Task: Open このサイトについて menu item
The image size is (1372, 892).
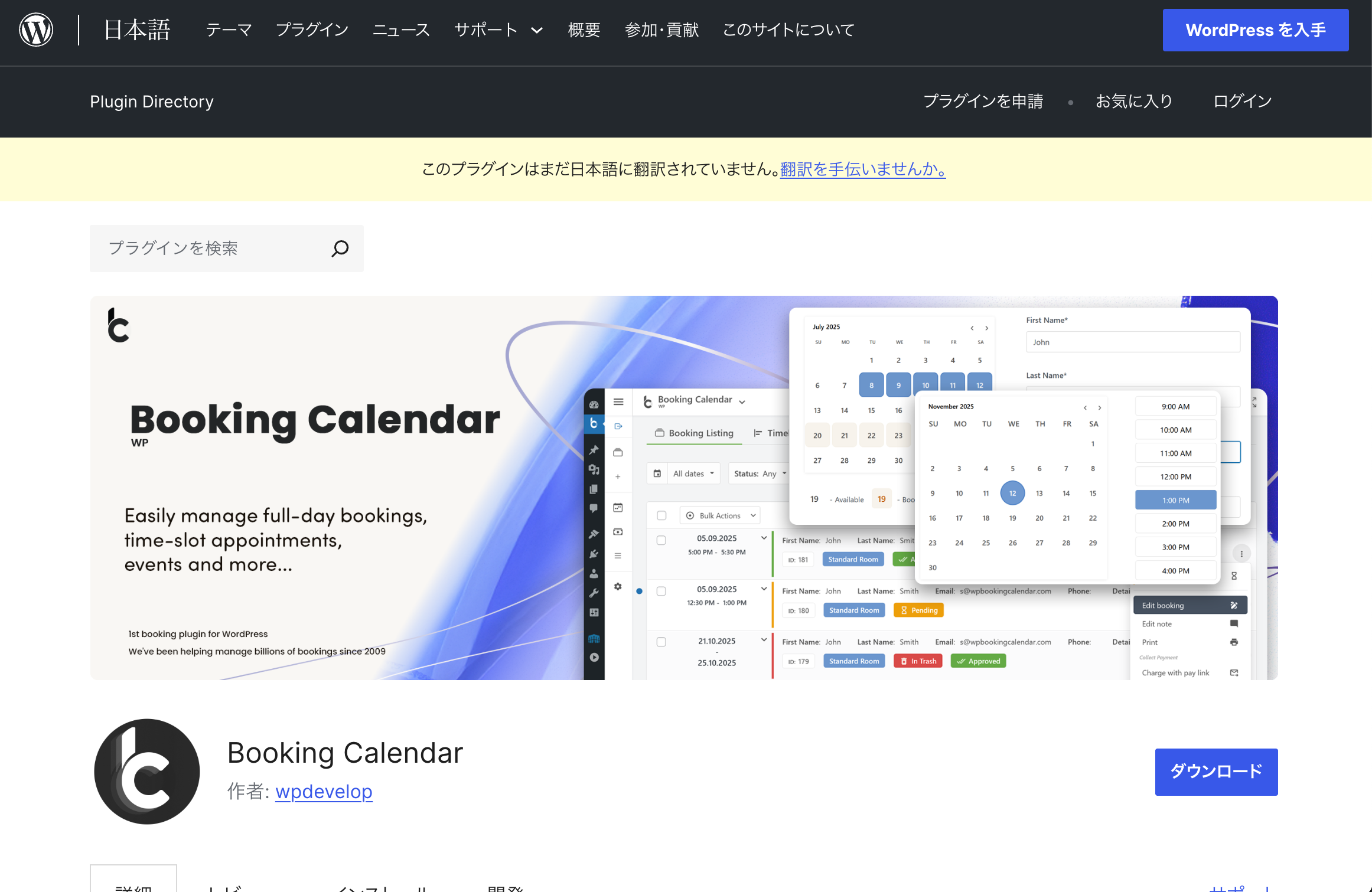Action: [788, 30]
